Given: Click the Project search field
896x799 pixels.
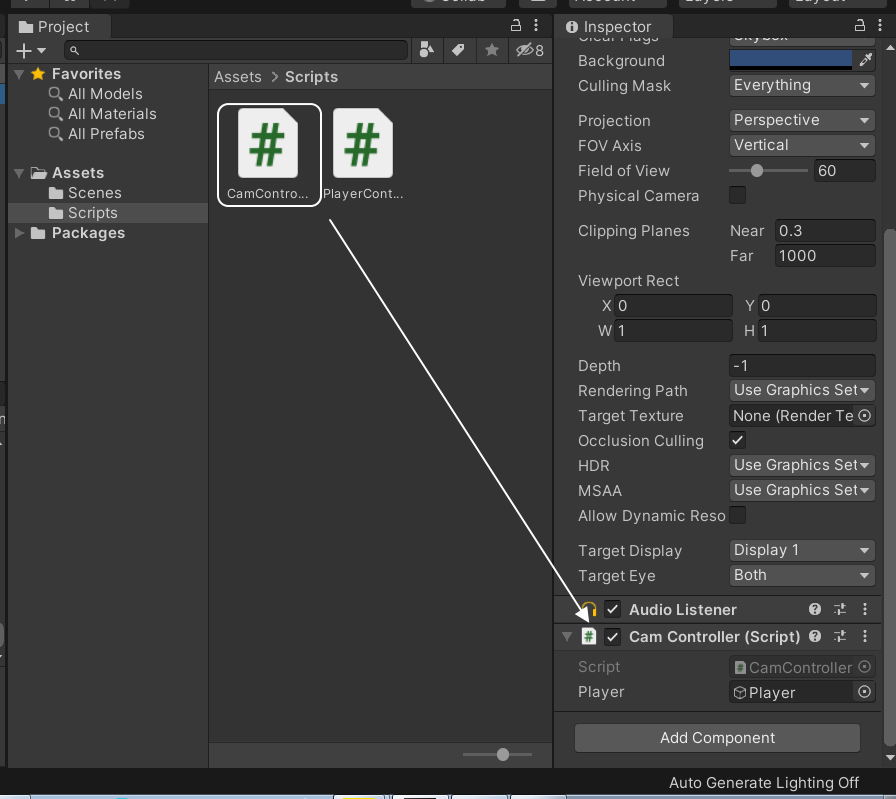Looking at the screenshot, I should [x=236, y=50].
